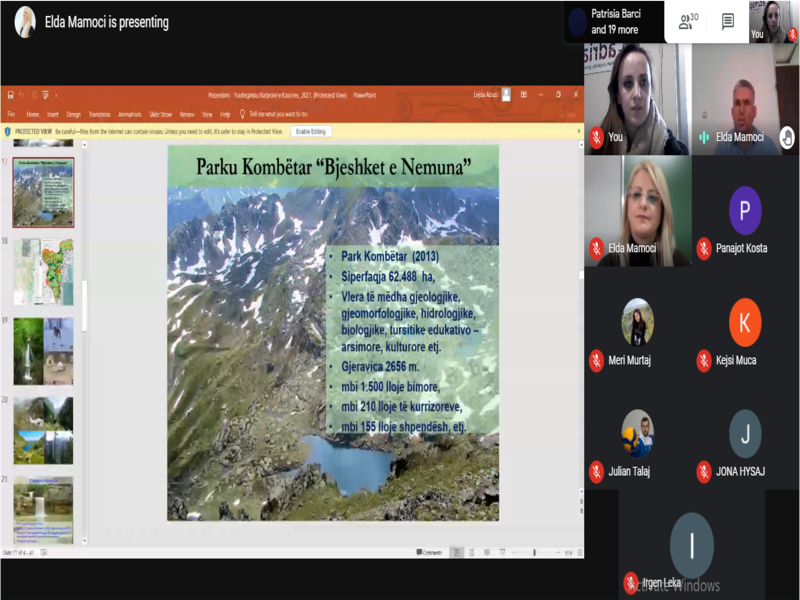The image size is (800, 600).
Task: Open the Help ribbon tab
Action: click(225, 114)
